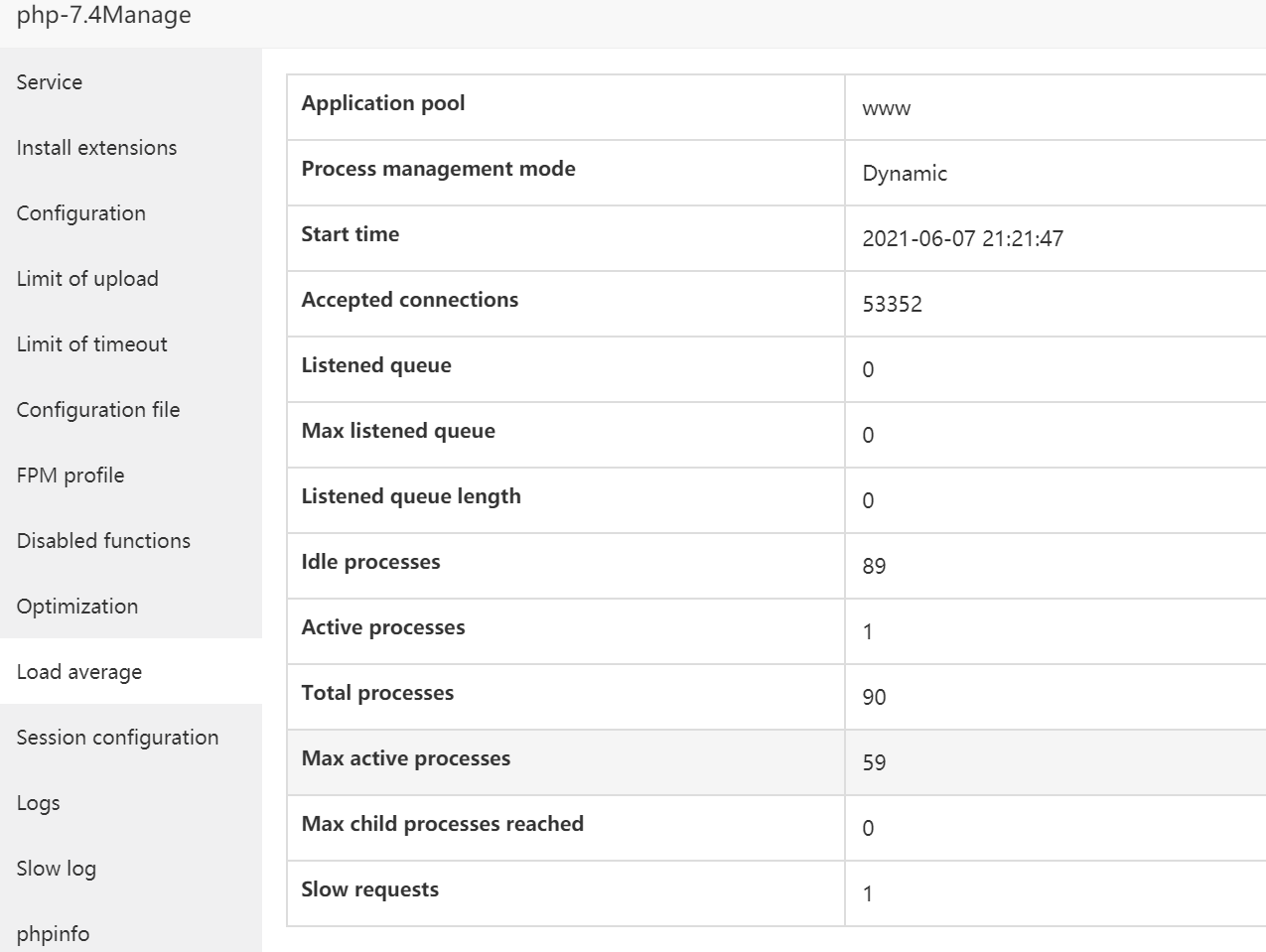Select the Optimization tab
The width and height of the screenshot is (1266, 952).
tap(77, 607)
